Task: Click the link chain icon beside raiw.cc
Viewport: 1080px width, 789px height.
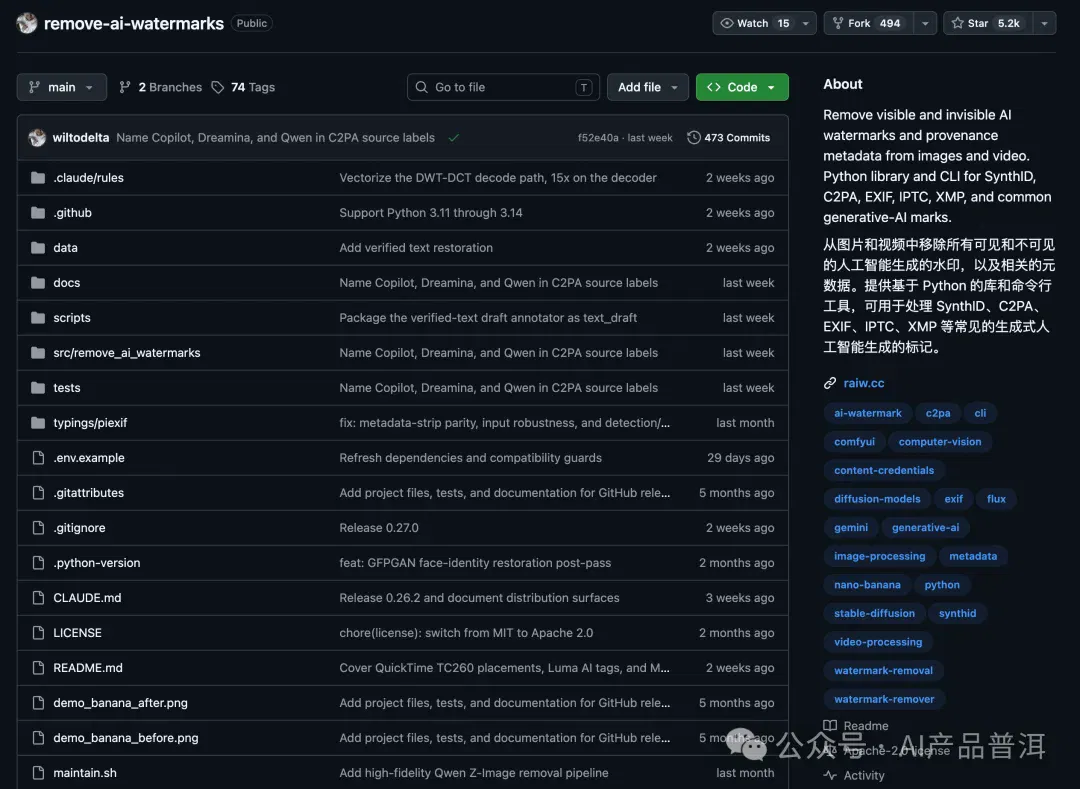Action: point(830,383)
